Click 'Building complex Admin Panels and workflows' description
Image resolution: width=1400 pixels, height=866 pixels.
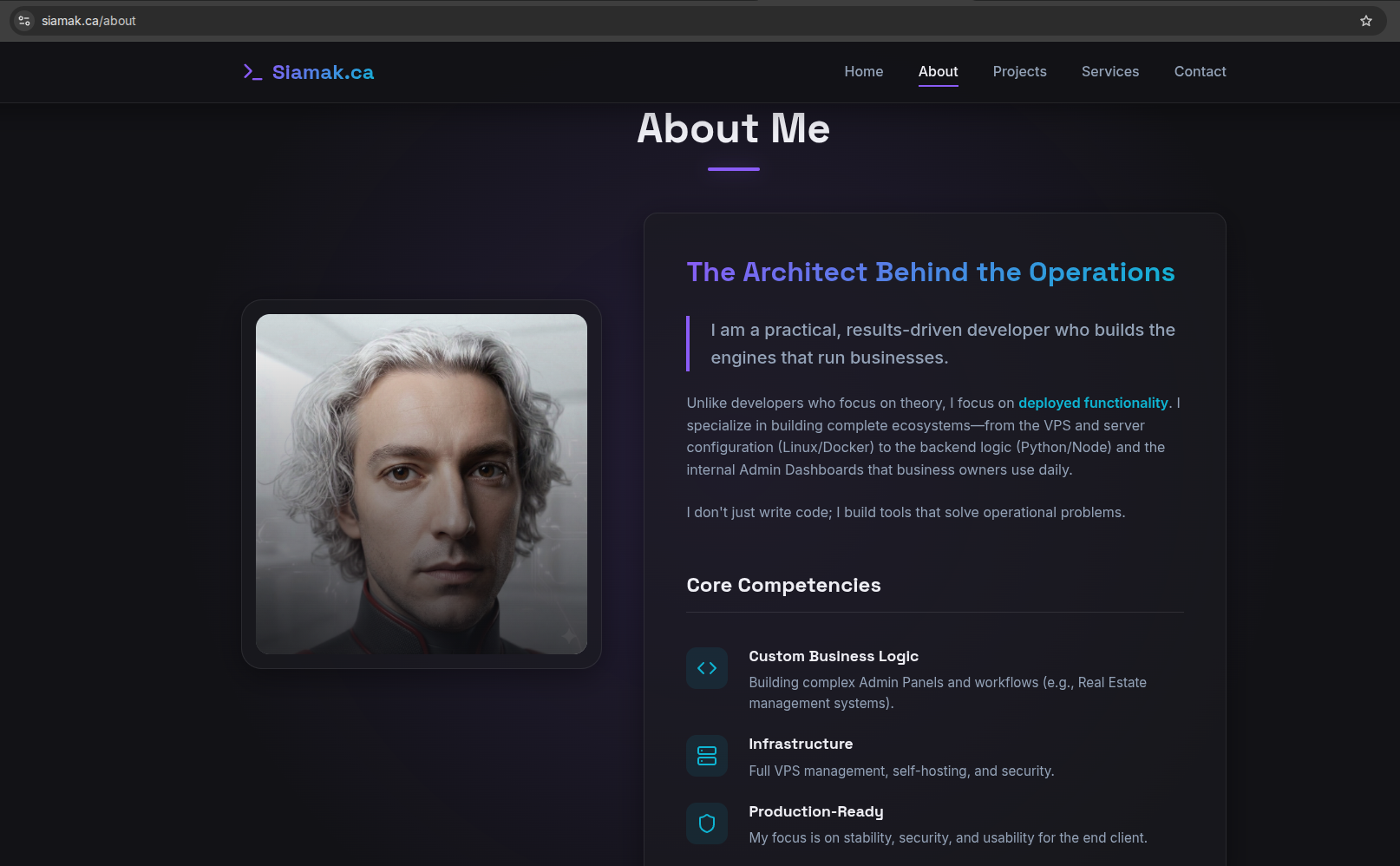(948, 692)
